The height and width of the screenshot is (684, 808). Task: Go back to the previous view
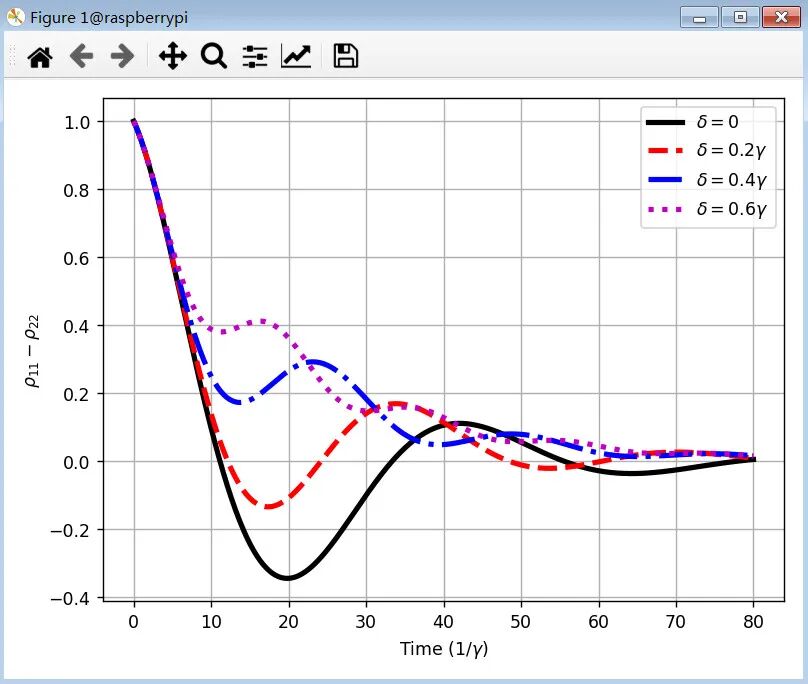point(81,57)
